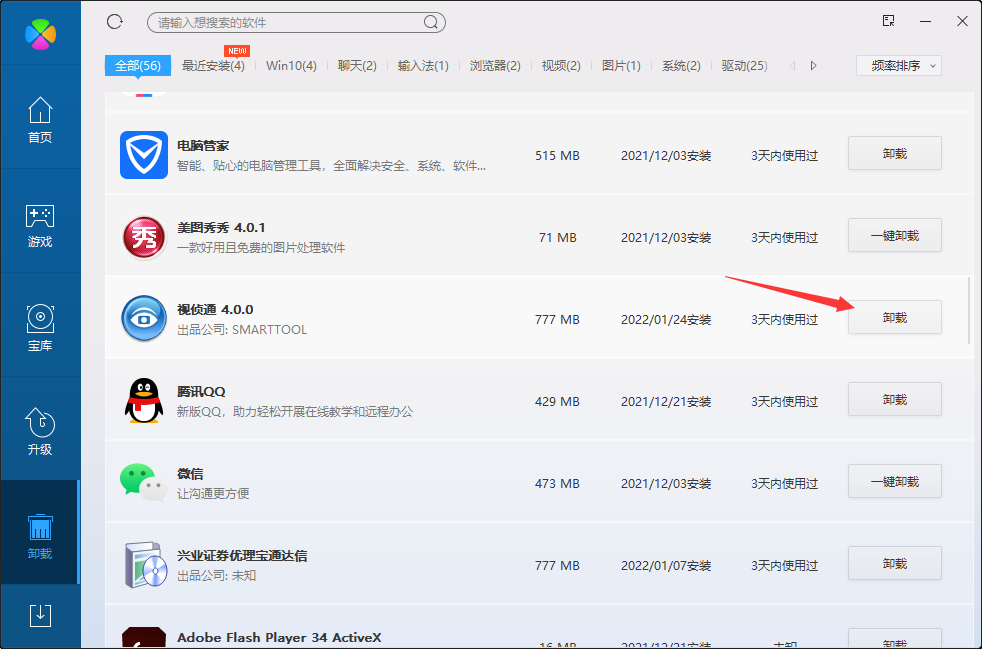Viewport: 982px width, 649px height.
Task: Select the 美图秀秀 4.0.1 title
Action: tap(221, 227)
